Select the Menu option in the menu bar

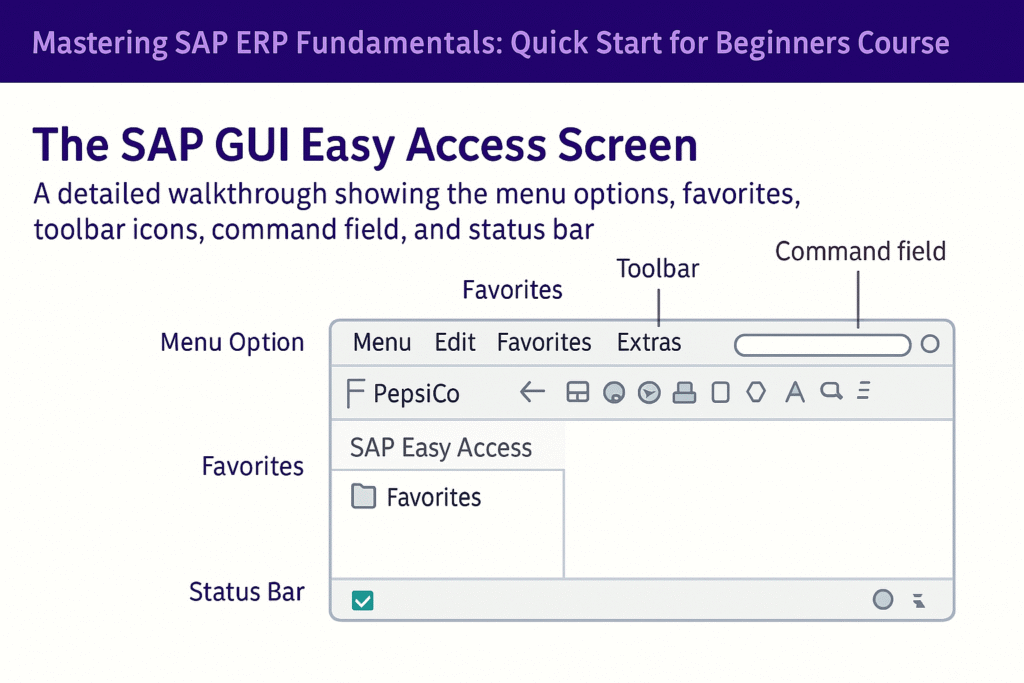[x=381, y=342]
